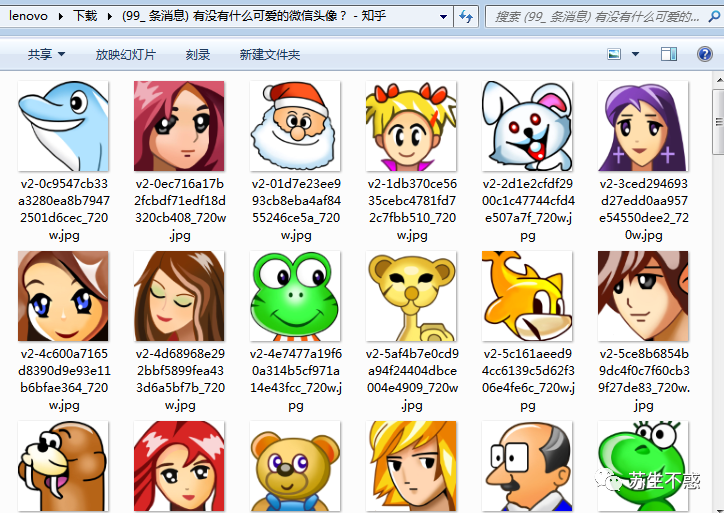Click the refresh button beside address bar
This screenshot has width=724, height=513.
pyautogui.click(x=466, y=17)
